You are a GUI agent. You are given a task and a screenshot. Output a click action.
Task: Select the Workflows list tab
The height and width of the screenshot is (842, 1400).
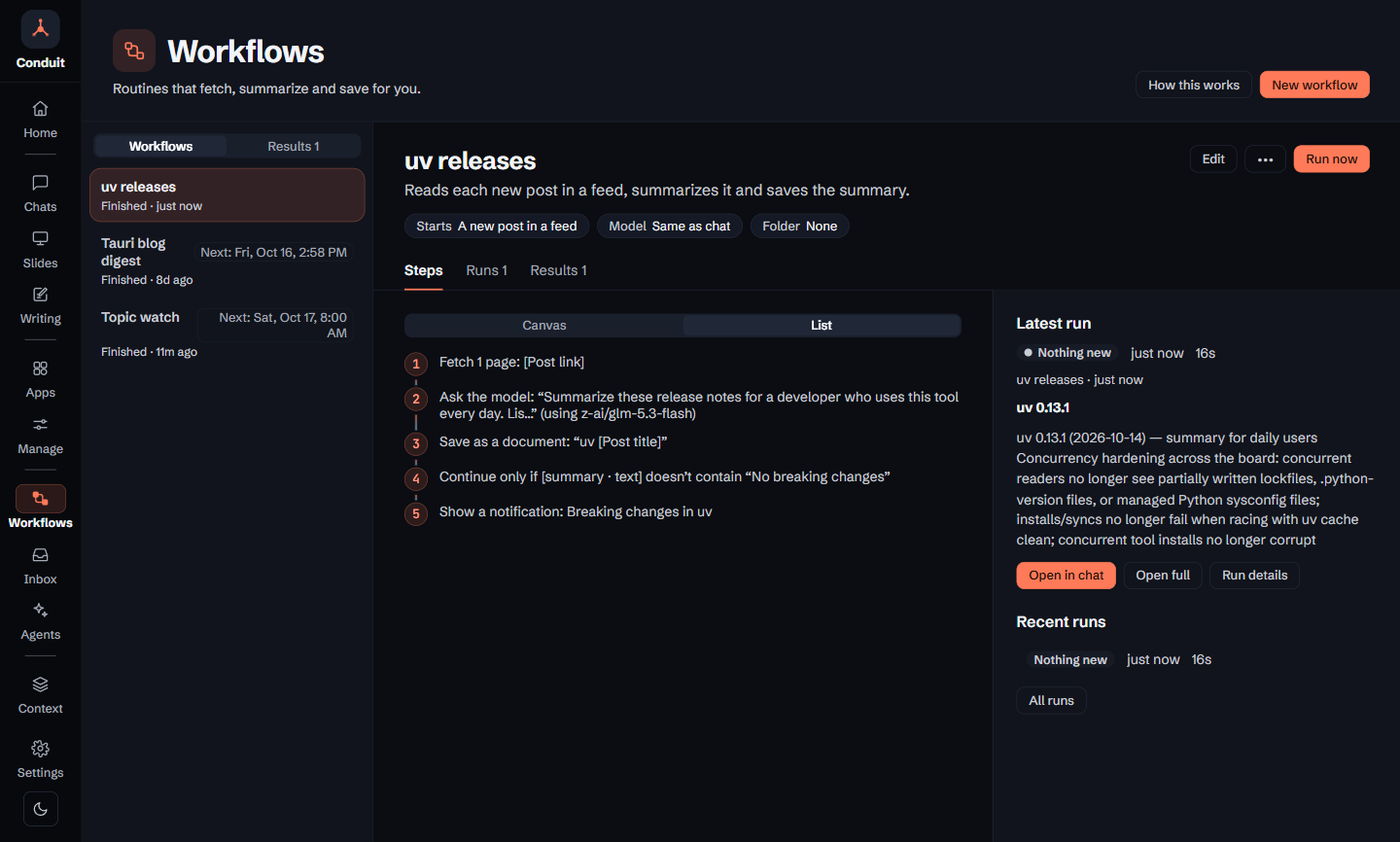[x=160, y=146]
